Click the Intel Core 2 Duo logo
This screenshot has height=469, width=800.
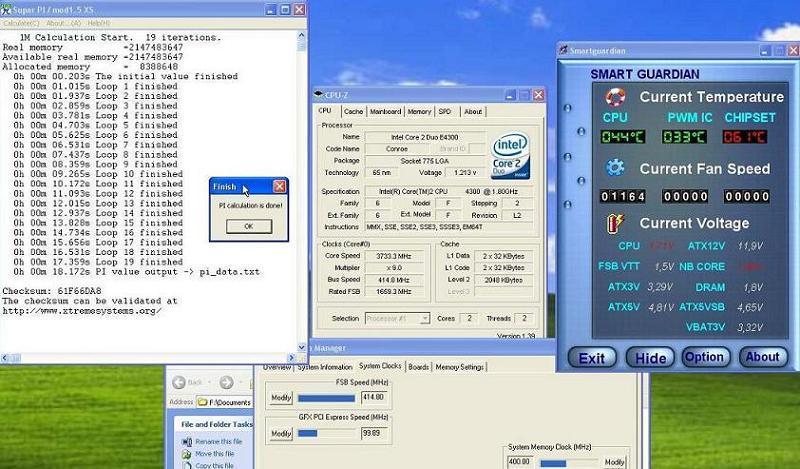click(511, 156)
